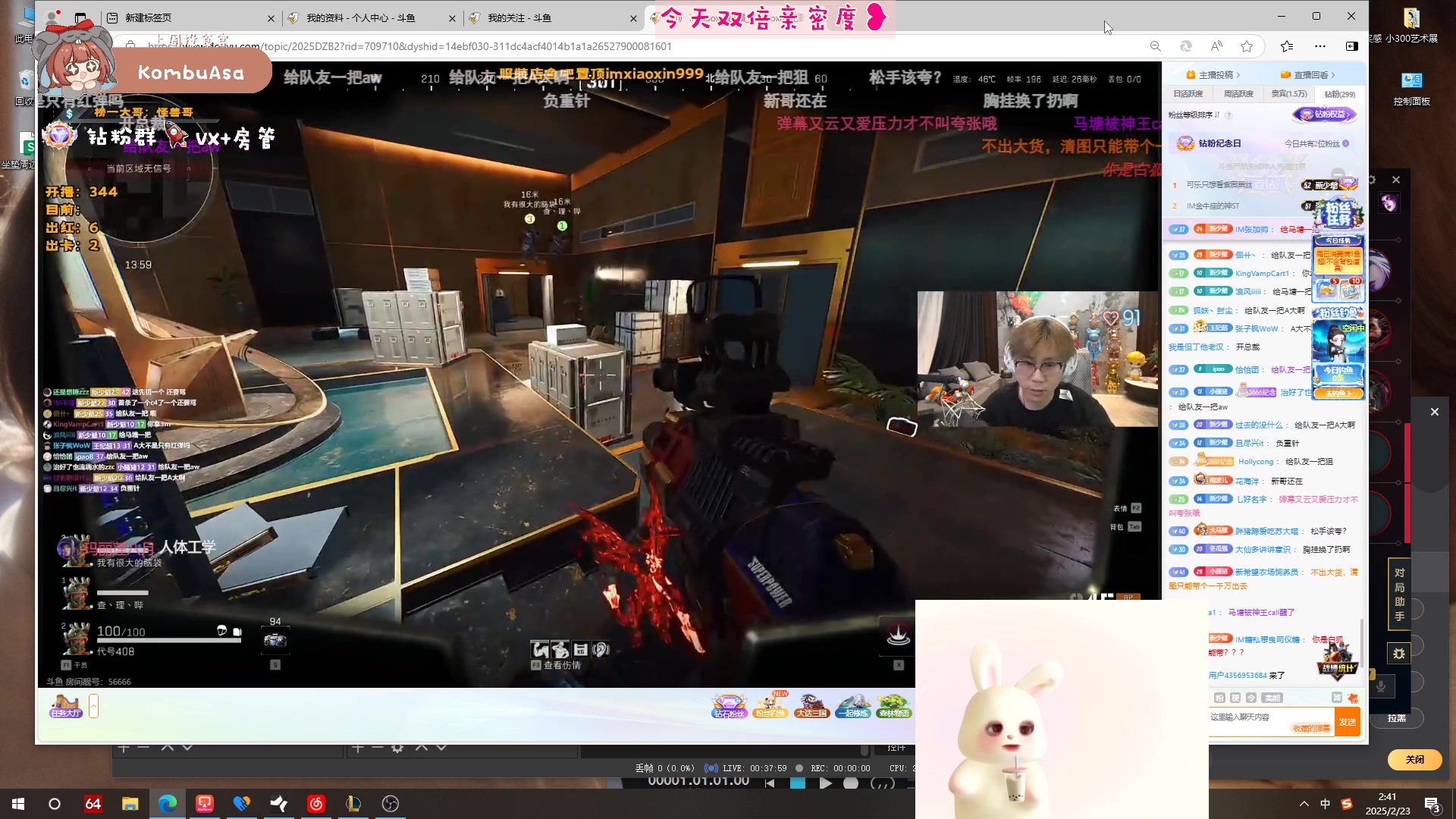
Task: Open the 一起修炼 activity icon
Action: click(x=852, y=706)
